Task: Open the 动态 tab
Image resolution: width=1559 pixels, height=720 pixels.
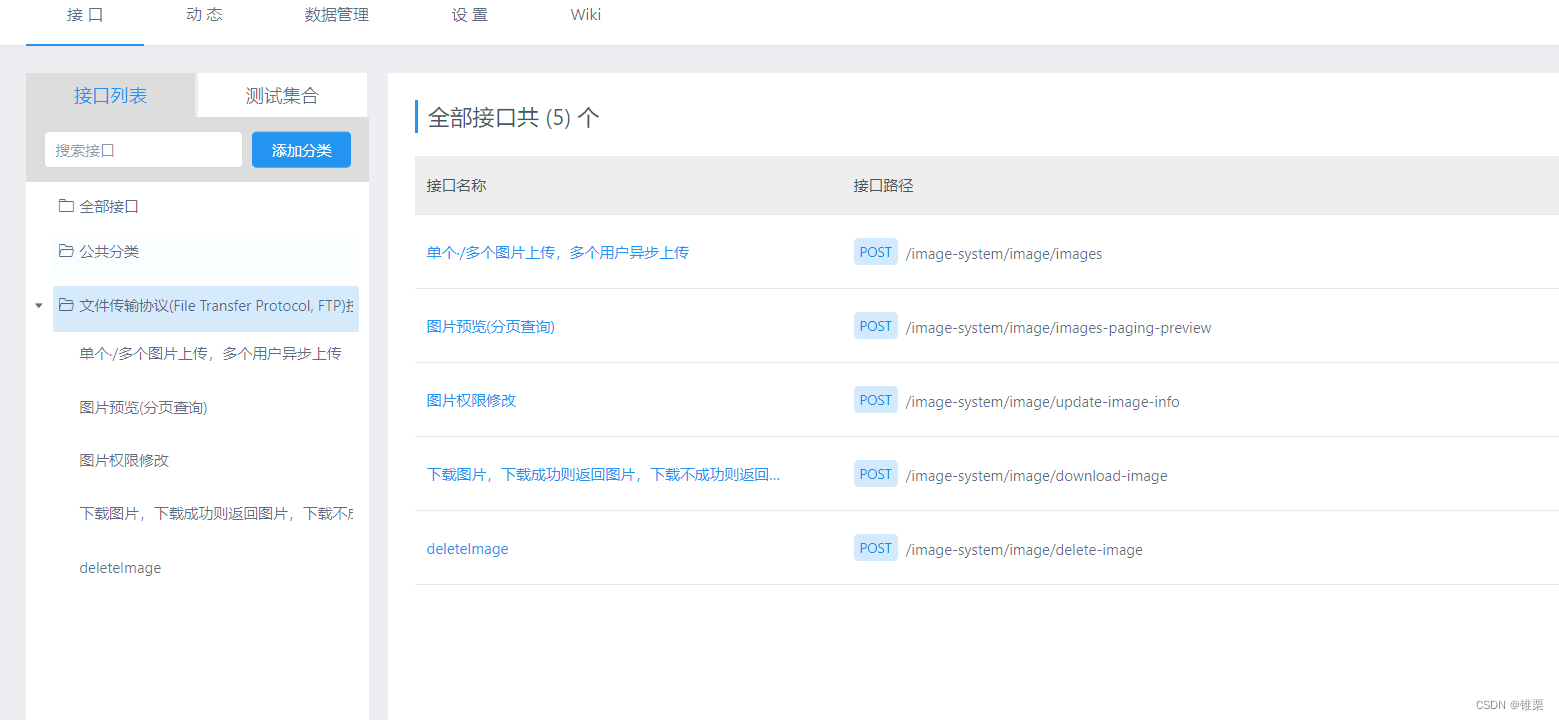Action: (x=204, y=15)
